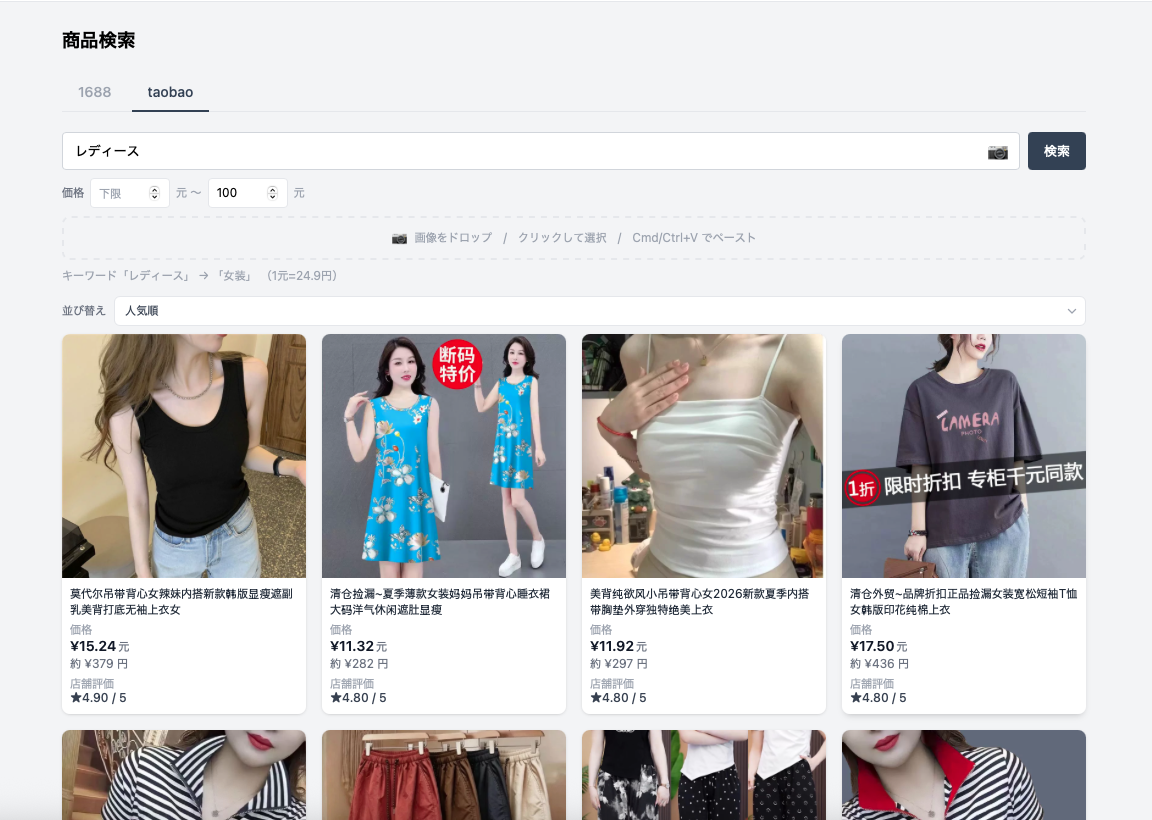
Task: Click yen estimate 約 ¥282 円
Action: [359, 663]
